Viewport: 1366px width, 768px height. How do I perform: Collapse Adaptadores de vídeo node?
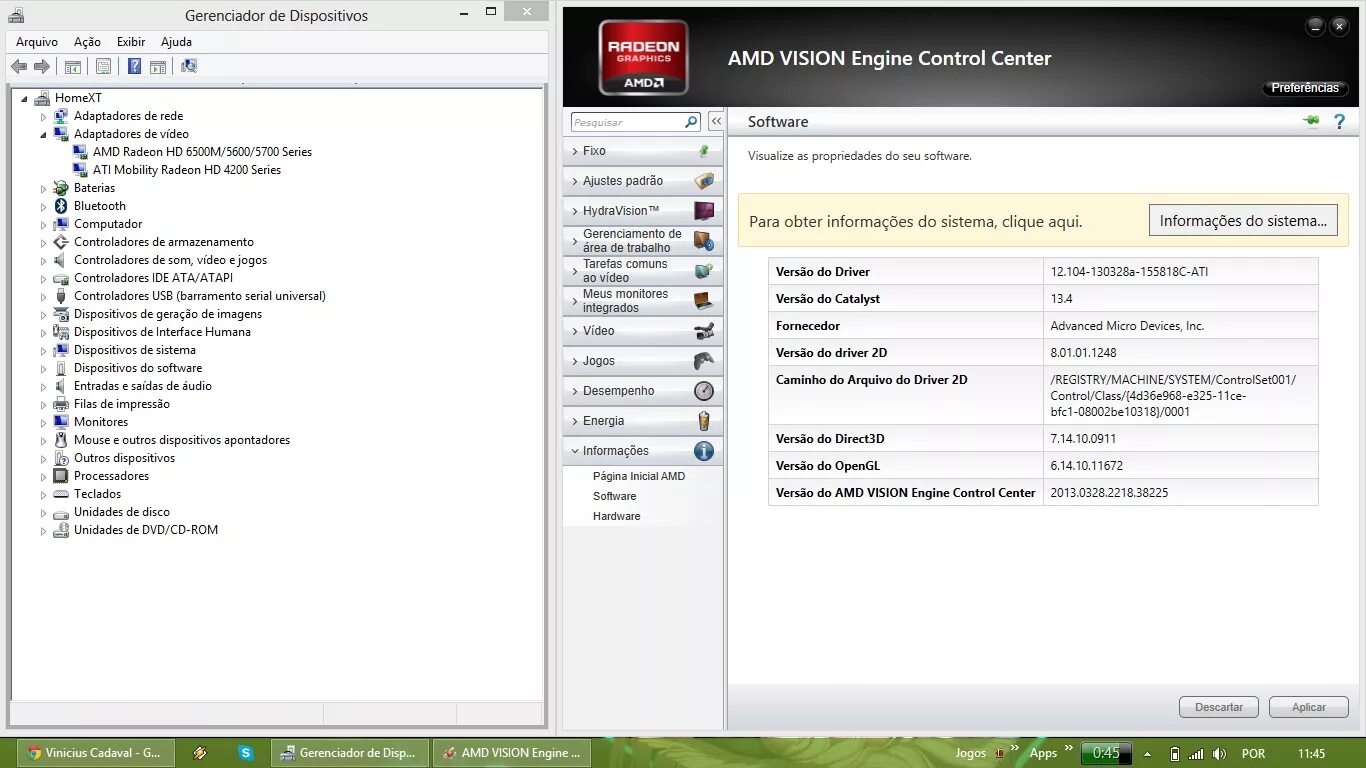tap(43, 135)
